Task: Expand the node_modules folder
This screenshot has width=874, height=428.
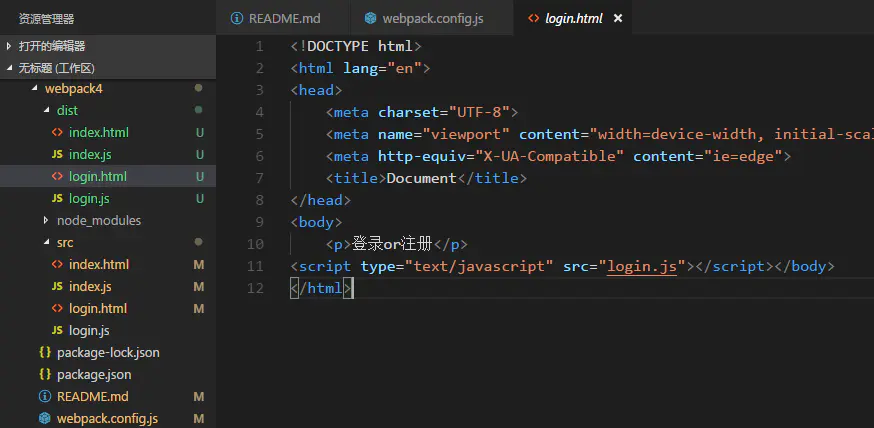Action: pos(108,221)
